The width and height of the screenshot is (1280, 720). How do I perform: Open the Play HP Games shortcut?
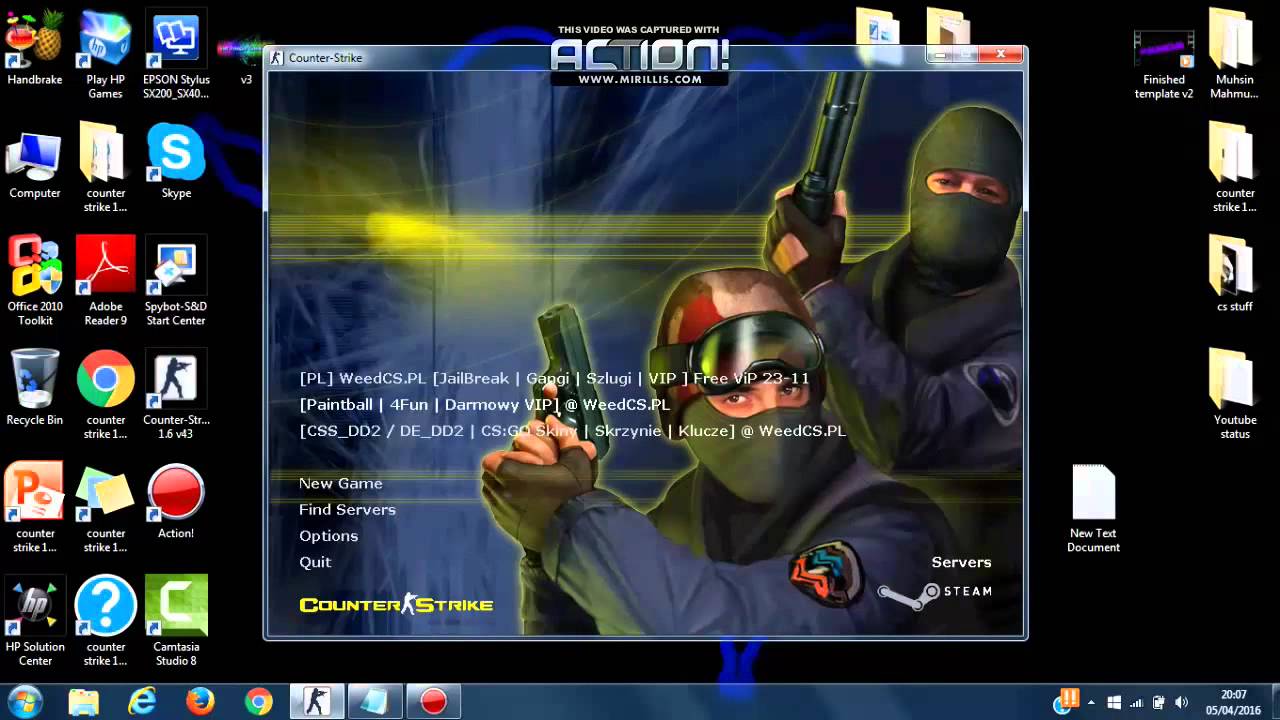(105, 54)
